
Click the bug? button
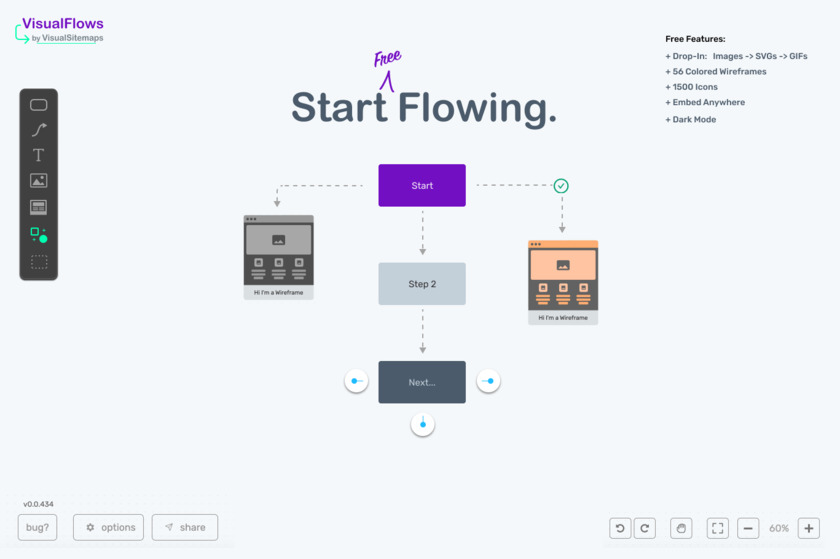tap(38, 527)
